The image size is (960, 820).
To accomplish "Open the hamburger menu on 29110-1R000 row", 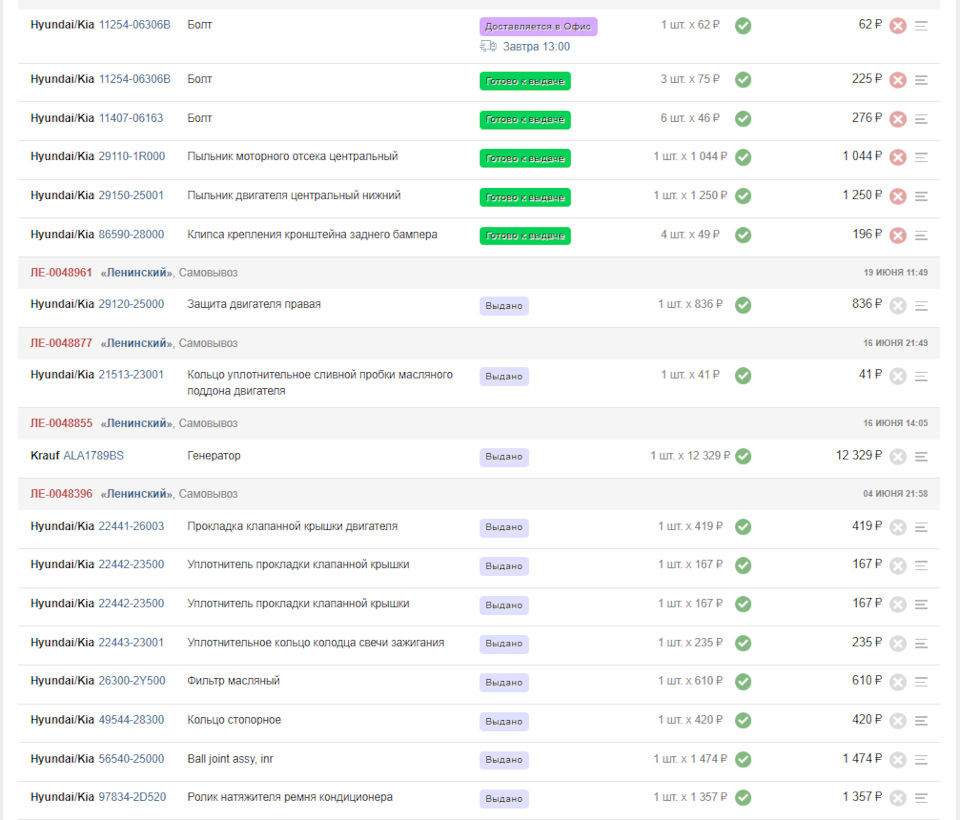I will [921, 157].
